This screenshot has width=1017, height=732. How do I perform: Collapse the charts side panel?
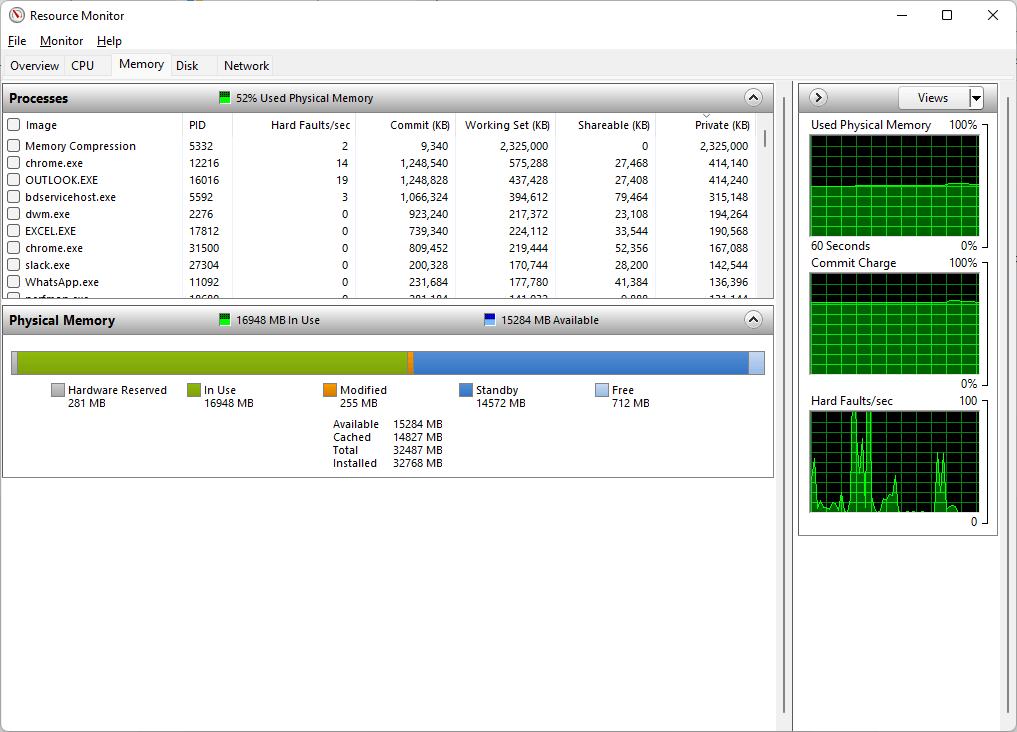[818, 97]
